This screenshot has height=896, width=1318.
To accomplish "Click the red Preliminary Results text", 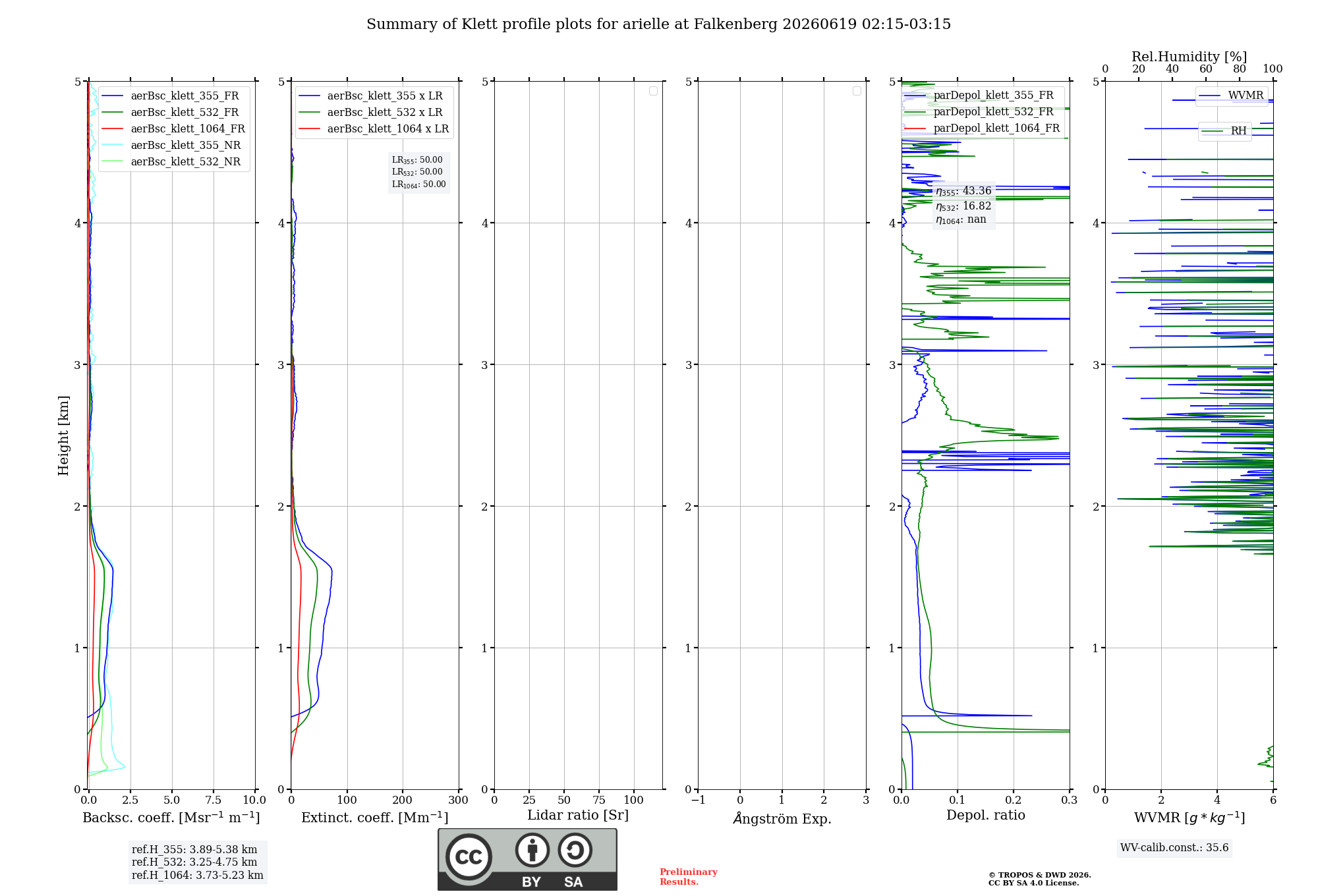I will pyautogui.click(x=689, y=877).
